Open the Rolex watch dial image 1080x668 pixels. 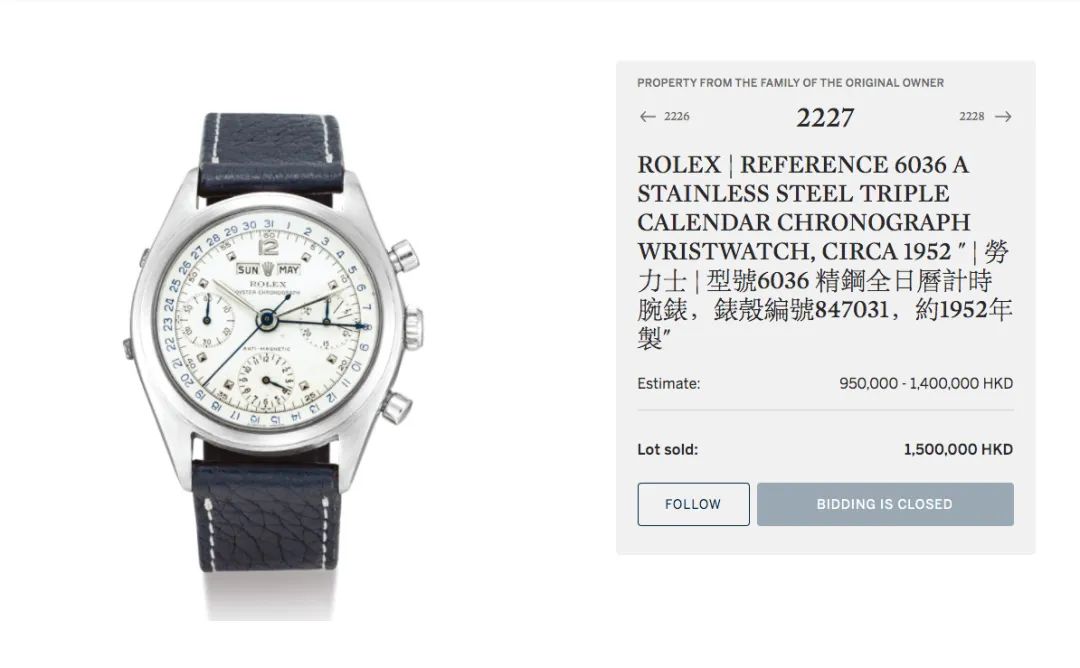click(269, 321)
